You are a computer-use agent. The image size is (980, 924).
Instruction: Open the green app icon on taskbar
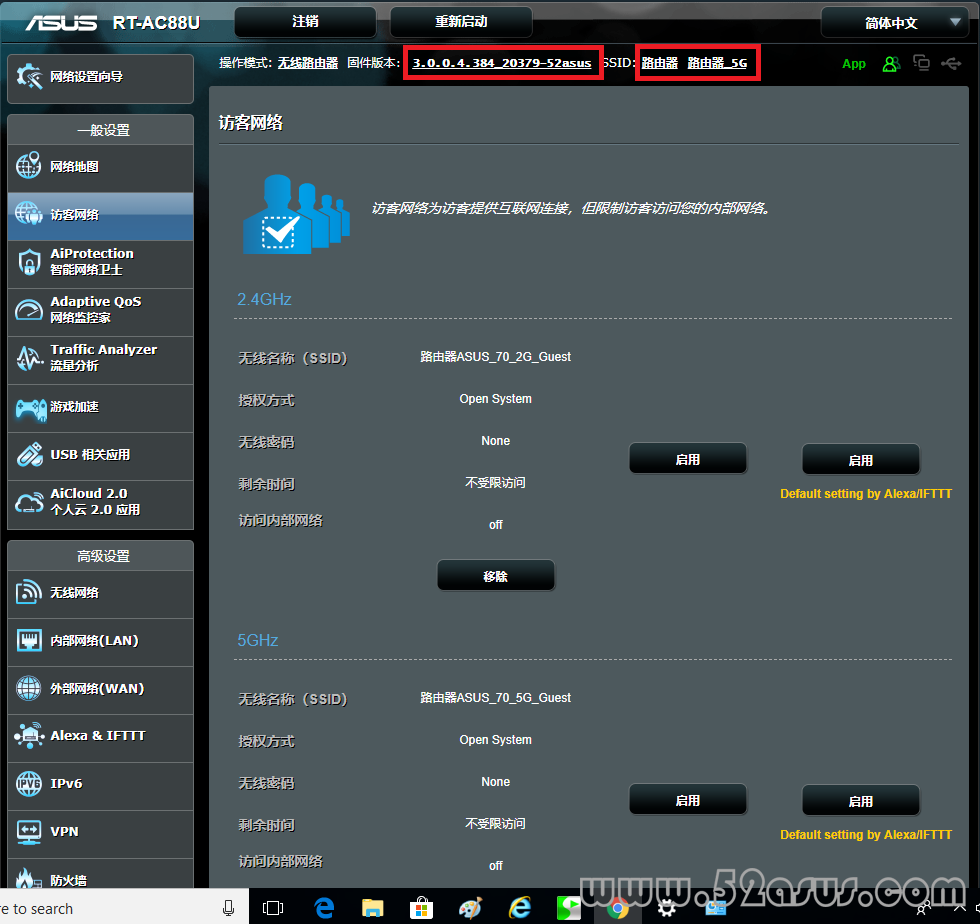tap(568, 908)
